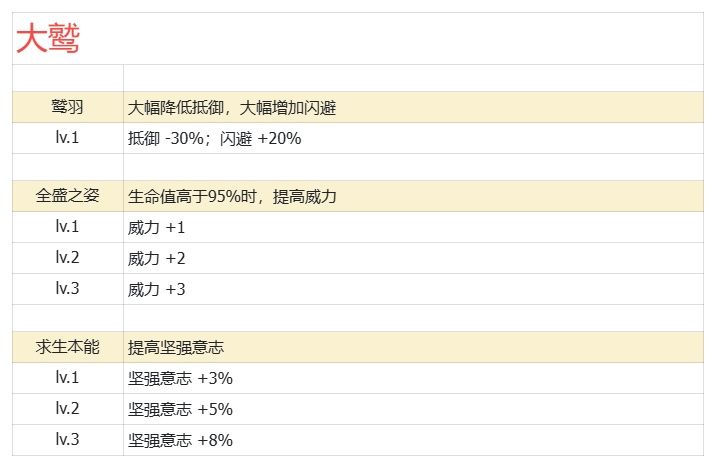Click lv.1 cell under 求生本能
716x468 pixels.
pos(68,378)
